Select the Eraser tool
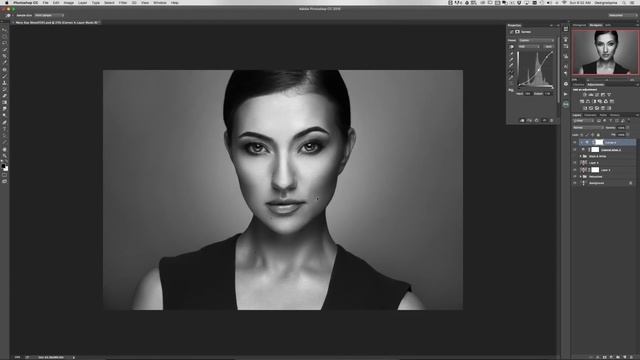This screenshot has width=640, height=360. (4, 96)
